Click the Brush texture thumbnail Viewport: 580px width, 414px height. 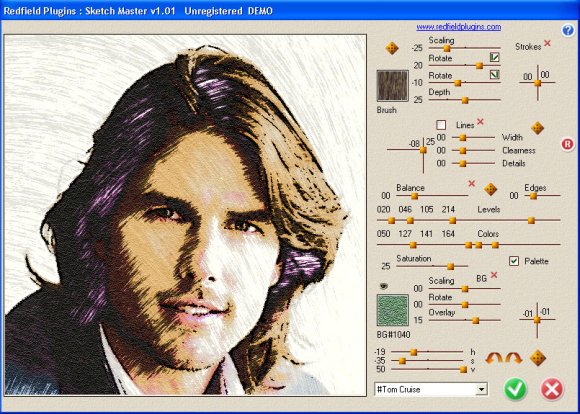pyautogui.click(x=392, y=85)
